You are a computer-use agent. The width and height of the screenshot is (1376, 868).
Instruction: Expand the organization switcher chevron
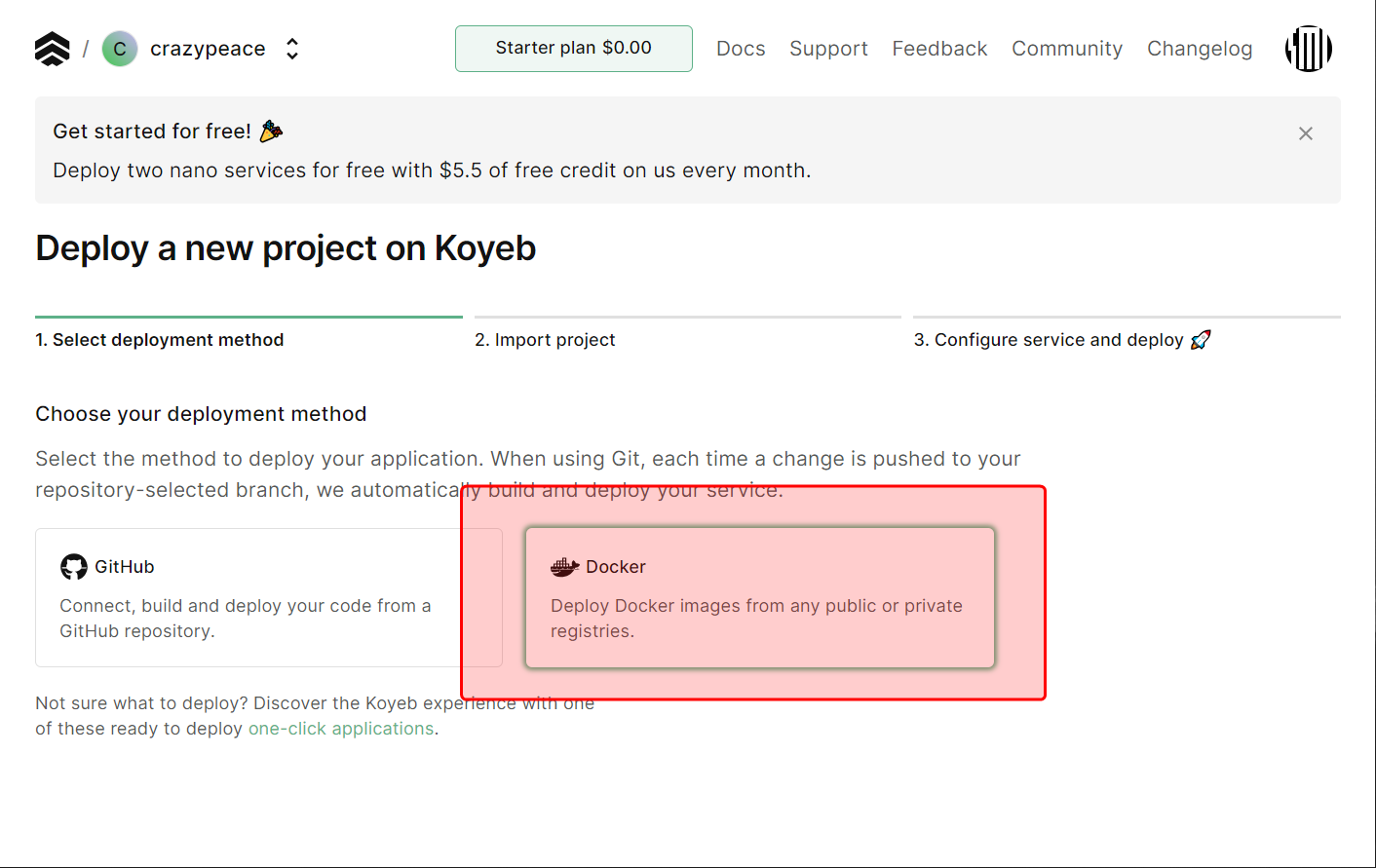[x=292, y=49]
